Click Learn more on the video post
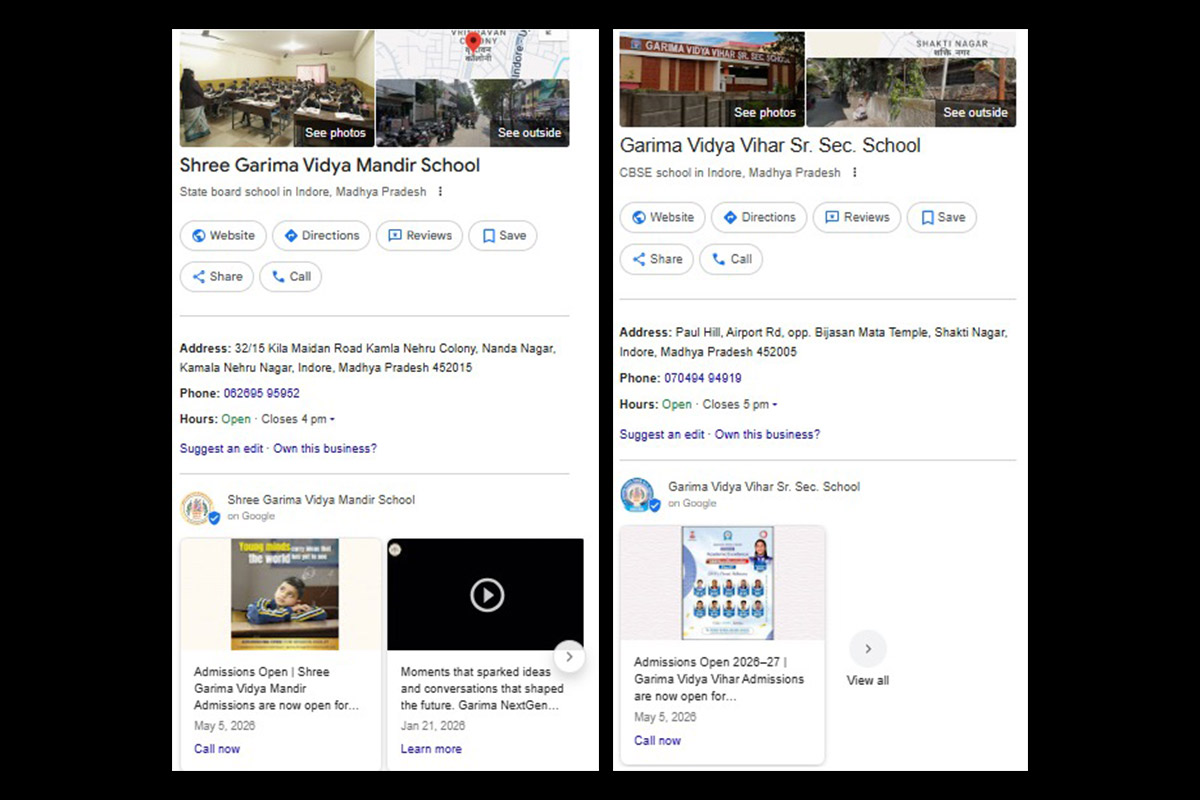The width and height of the screenshot is (1200, 800). (431, 749)
